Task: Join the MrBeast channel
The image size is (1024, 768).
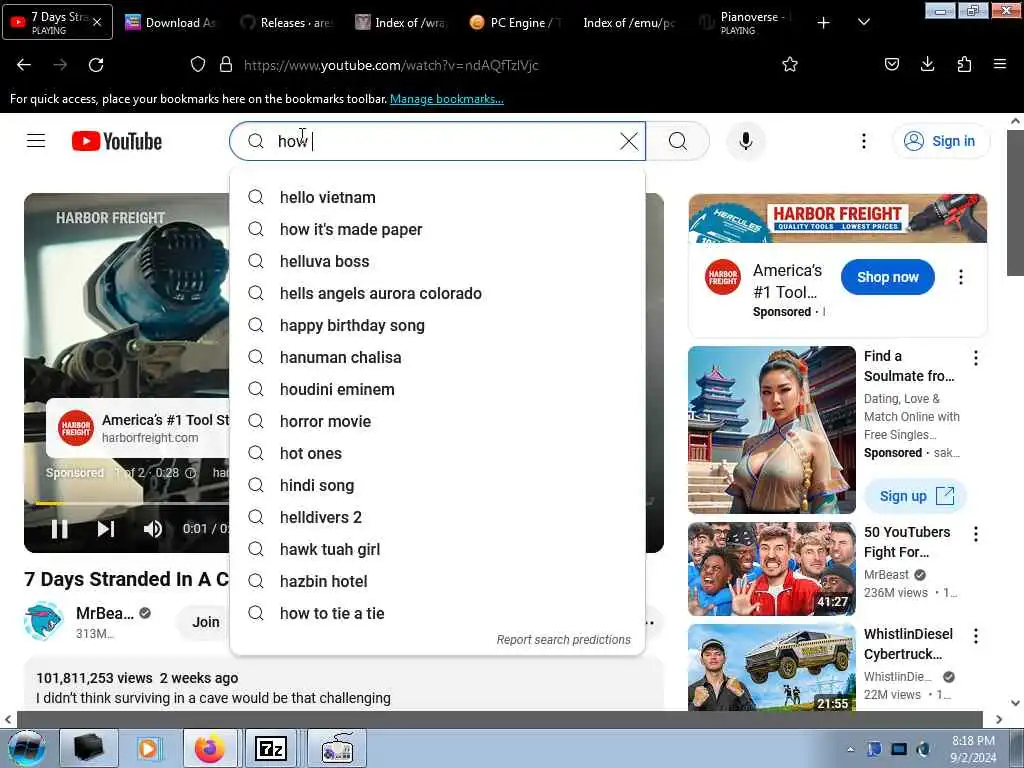Action: pyautogui.click(x=205, y=622)
